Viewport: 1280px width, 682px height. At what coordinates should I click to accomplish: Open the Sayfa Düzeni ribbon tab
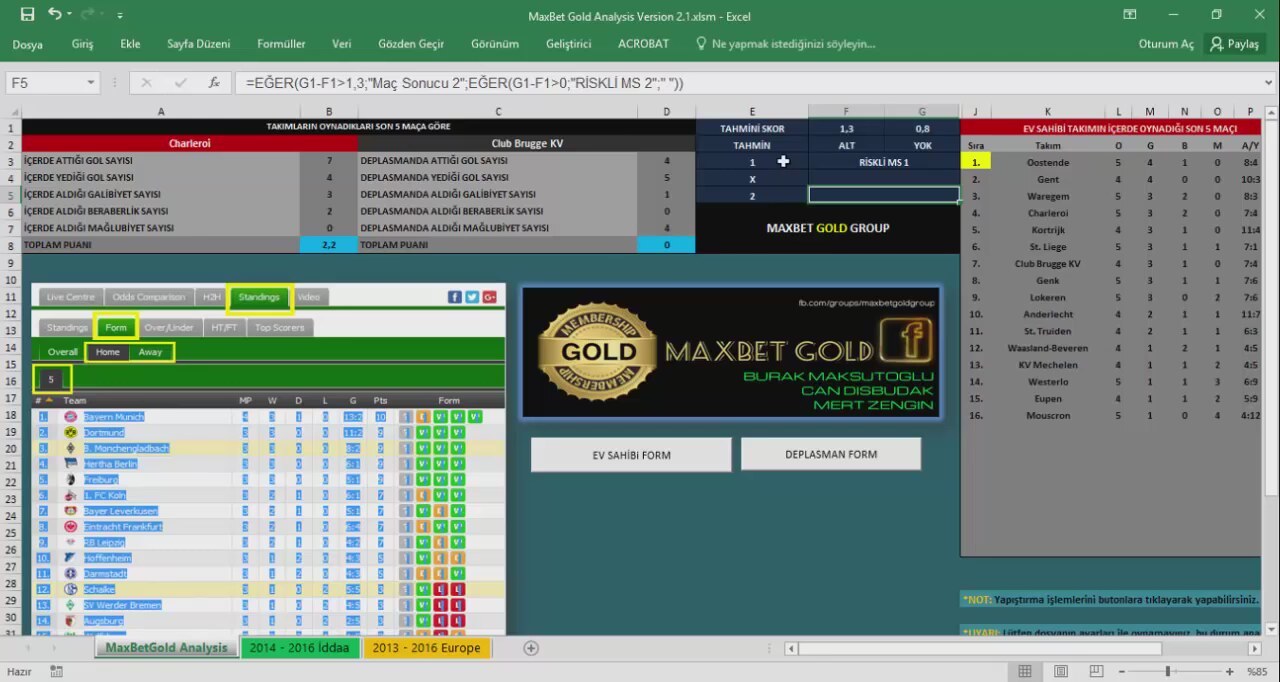199,44
